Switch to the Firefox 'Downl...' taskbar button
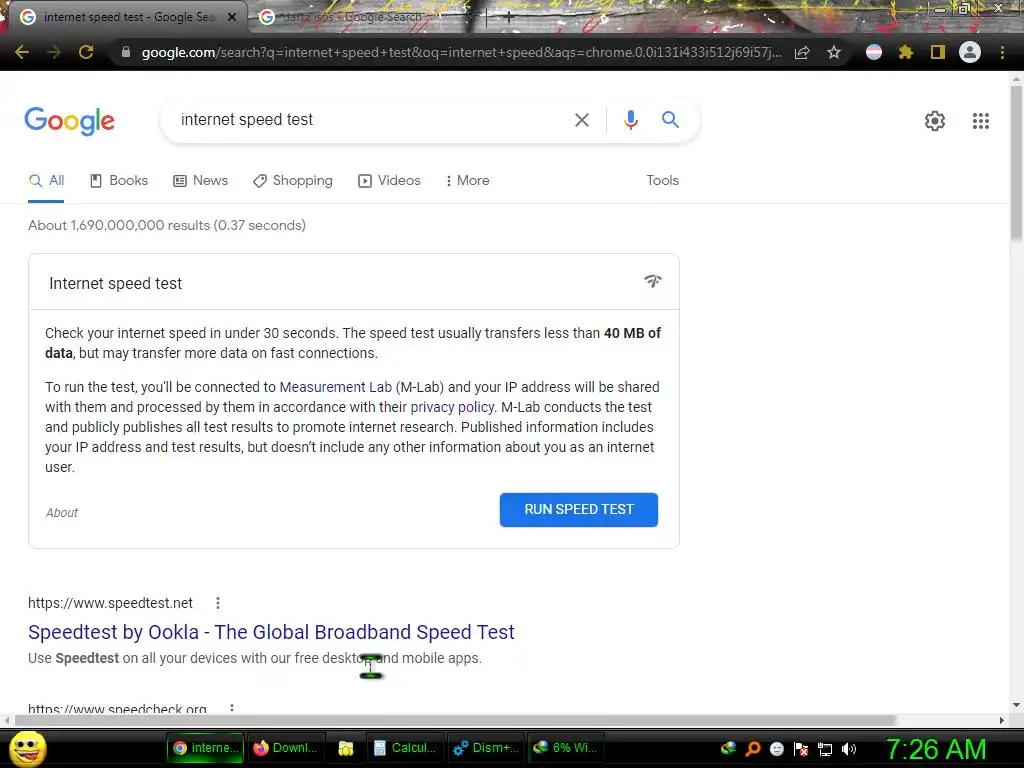The height and width of the screenshot is (768, 1024). 286,748
